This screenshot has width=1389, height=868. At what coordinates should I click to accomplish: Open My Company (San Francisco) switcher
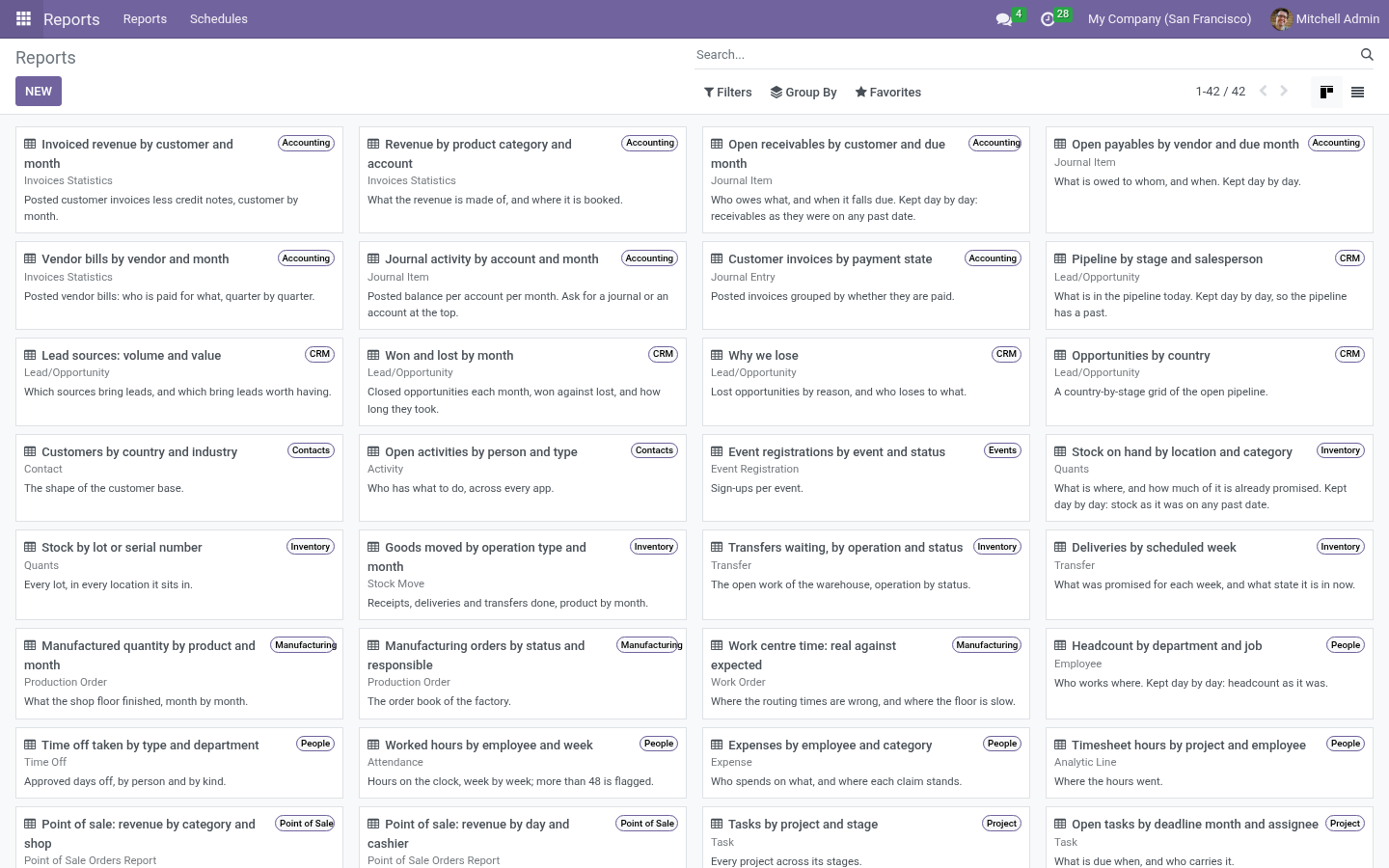pyautogui.click(x=1169, y=19)
